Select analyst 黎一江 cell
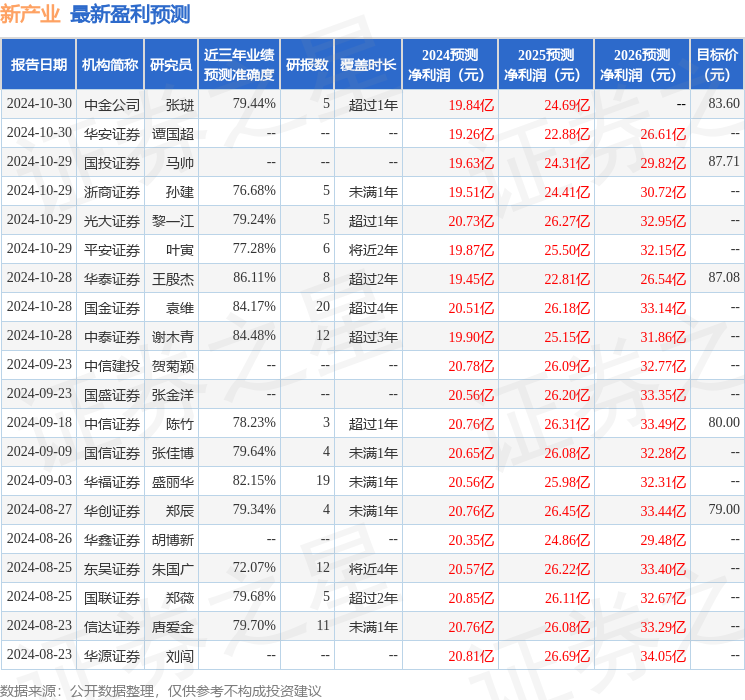The height and width of the screenshot is (700, 745). [x=173, y=221]
